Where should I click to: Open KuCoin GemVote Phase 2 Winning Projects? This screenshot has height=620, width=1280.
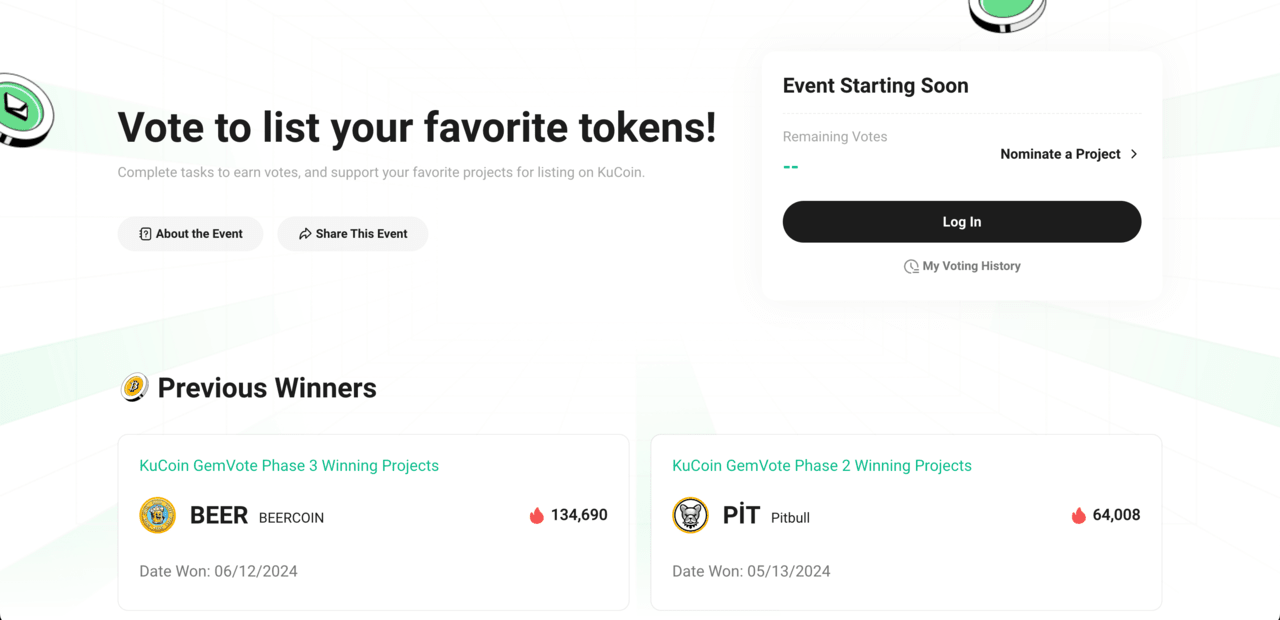point(822,465)
